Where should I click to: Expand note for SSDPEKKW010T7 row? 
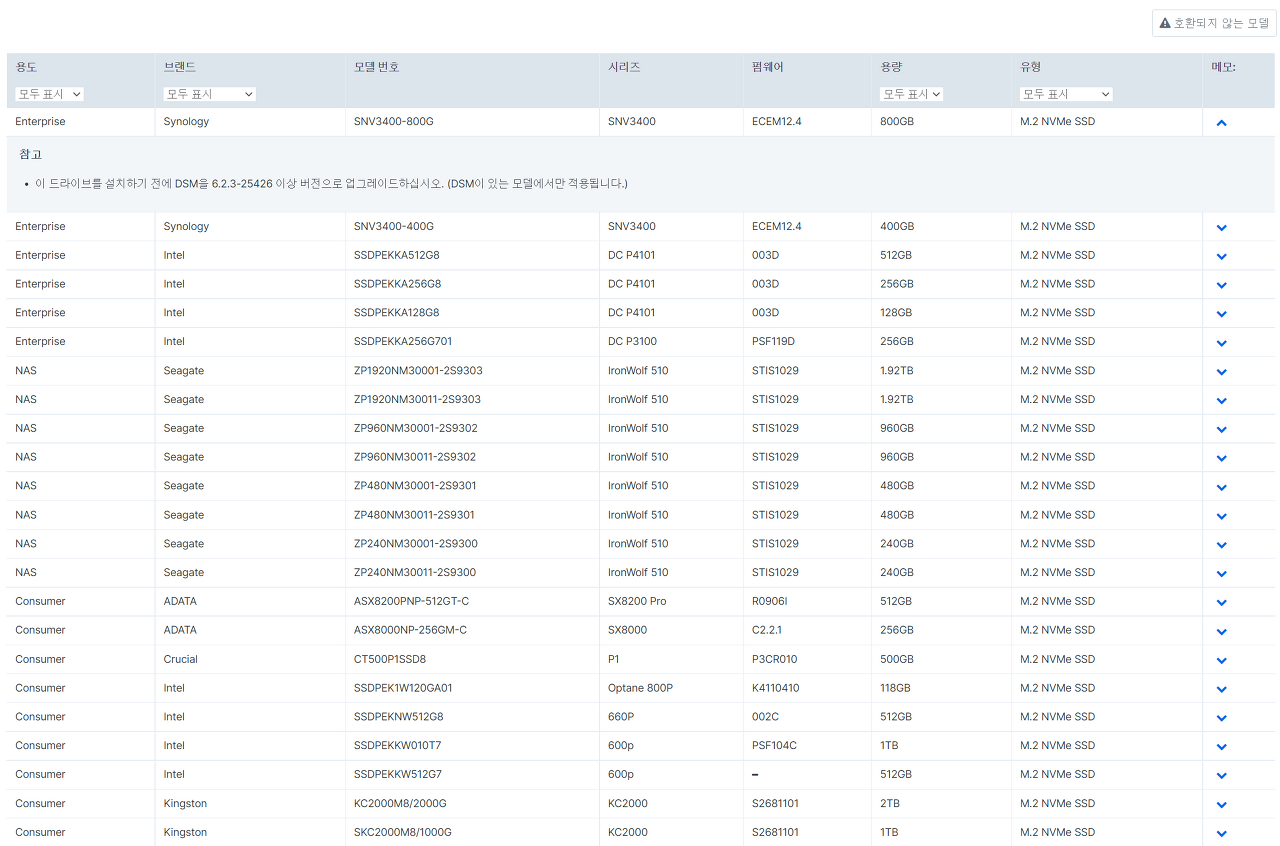point(1221,747)
